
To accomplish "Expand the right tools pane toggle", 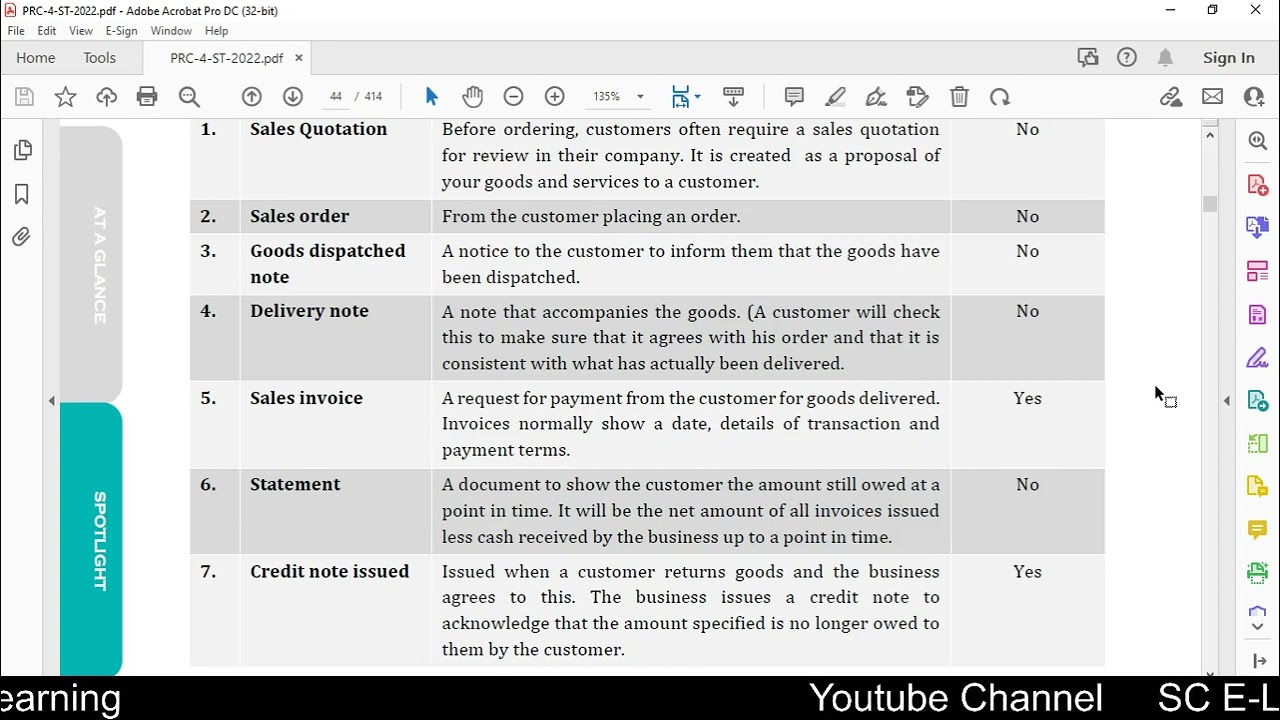I will click(x=1259, y=661).
